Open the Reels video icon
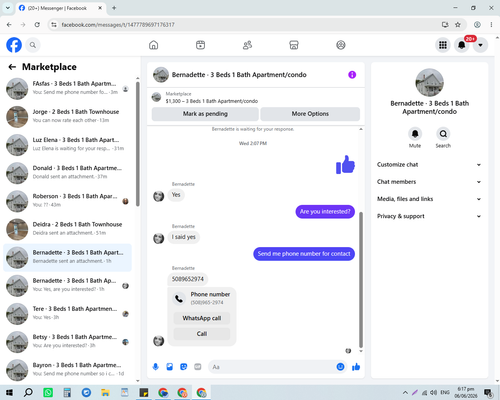The image size is (500, 400). click(x=200, y=45)
